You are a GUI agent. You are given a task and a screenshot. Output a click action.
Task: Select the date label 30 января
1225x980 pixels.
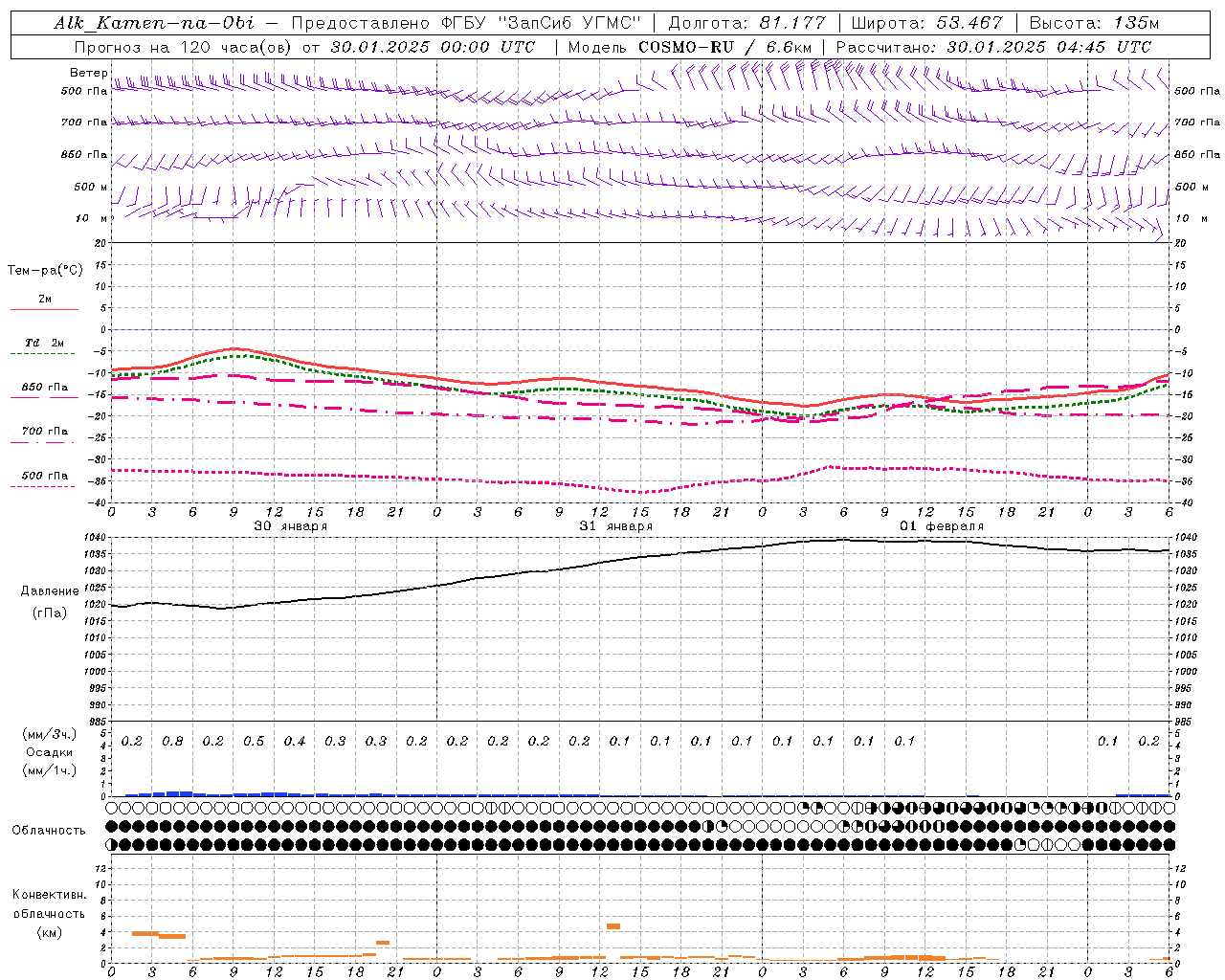pyautogui.click(x=290, y=526)
